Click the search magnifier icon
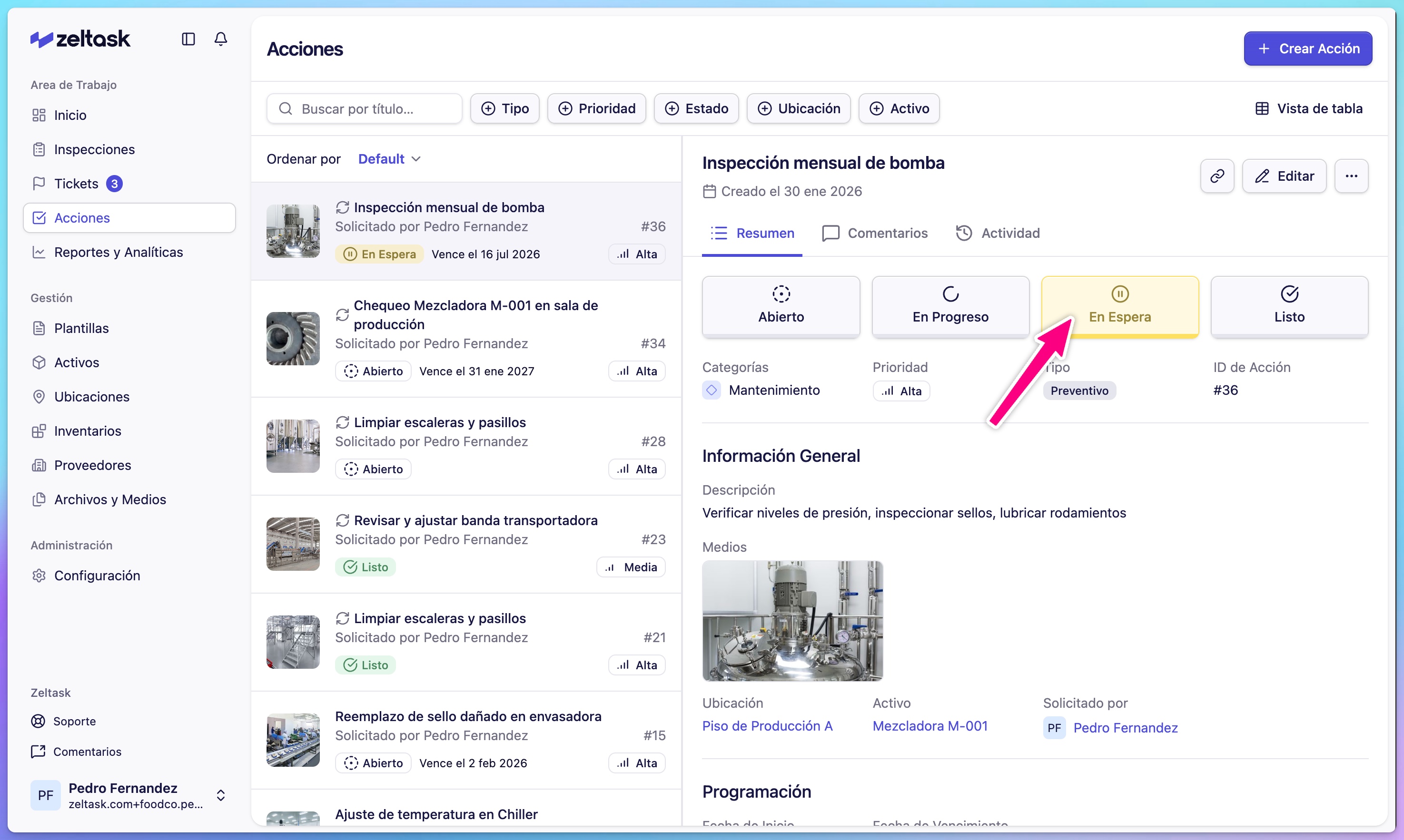The width and height of the screenshot is (1404, 840). (x=286, y=108)
